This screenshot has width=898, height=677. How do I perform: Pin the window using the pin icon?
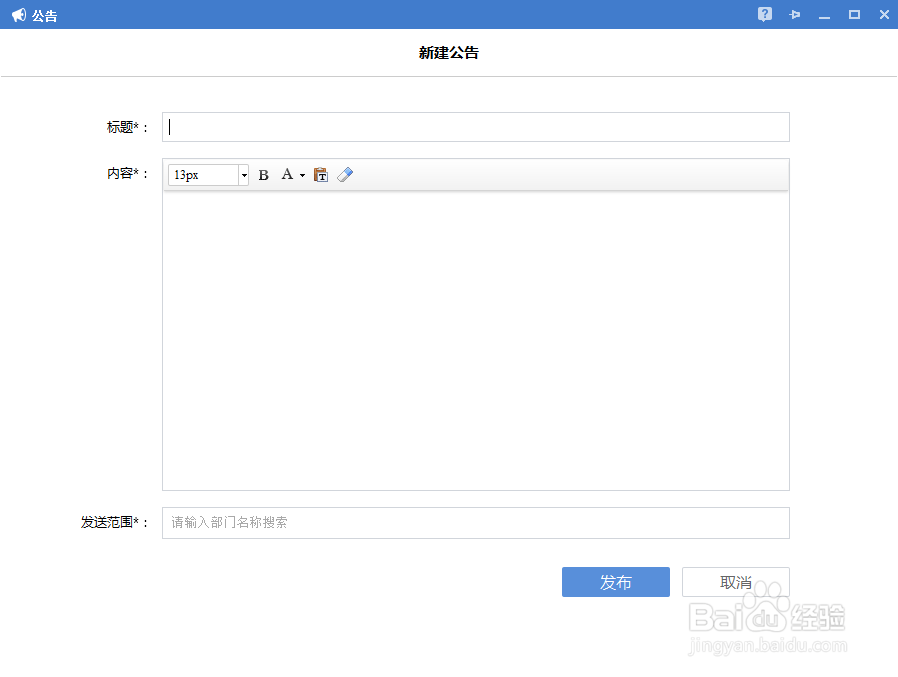[x=794, y=14]
